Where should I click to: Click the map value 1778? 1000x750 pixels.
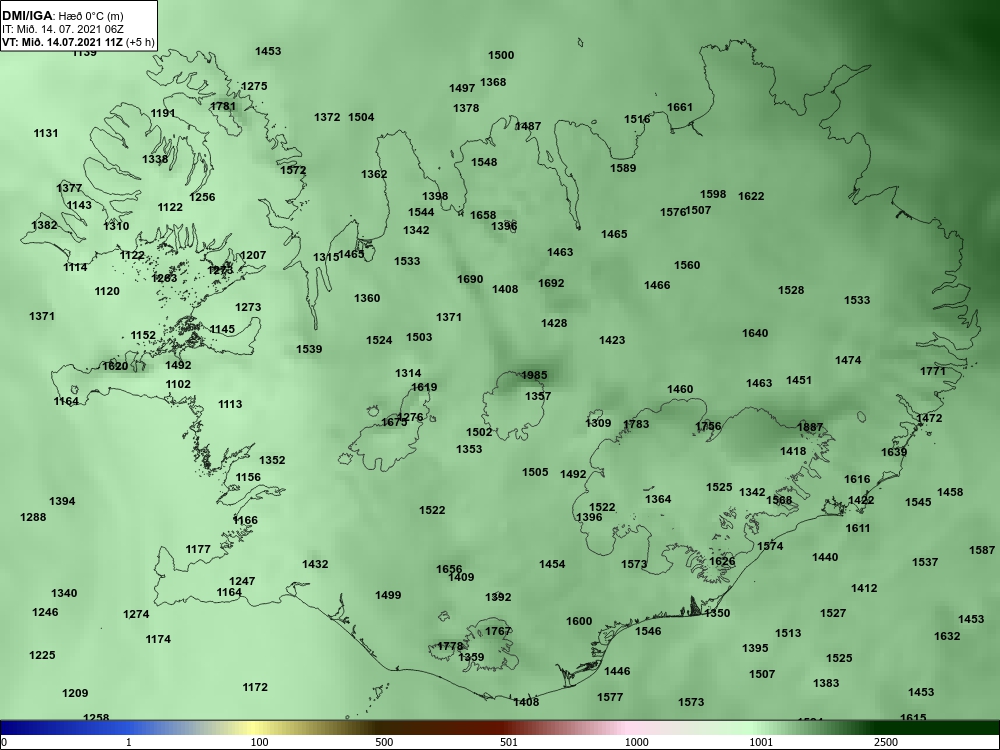[x=450, y=646]
